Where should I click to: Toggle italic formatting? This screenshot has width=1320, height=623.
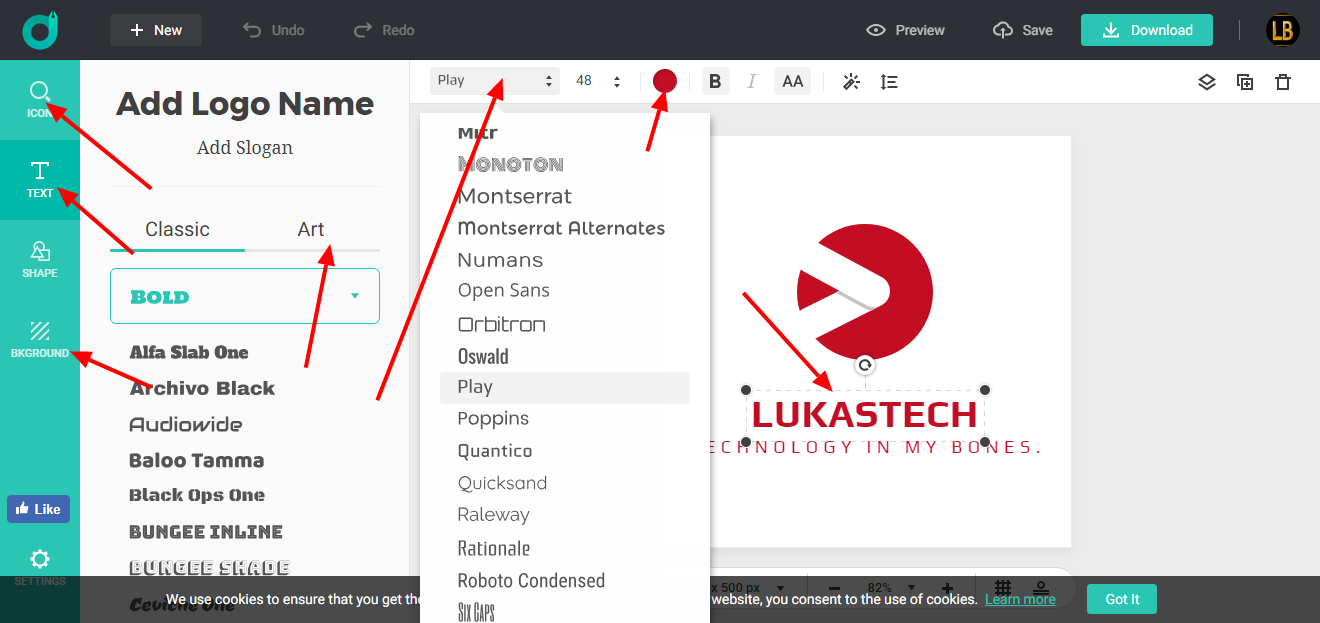tap(752, 81)
